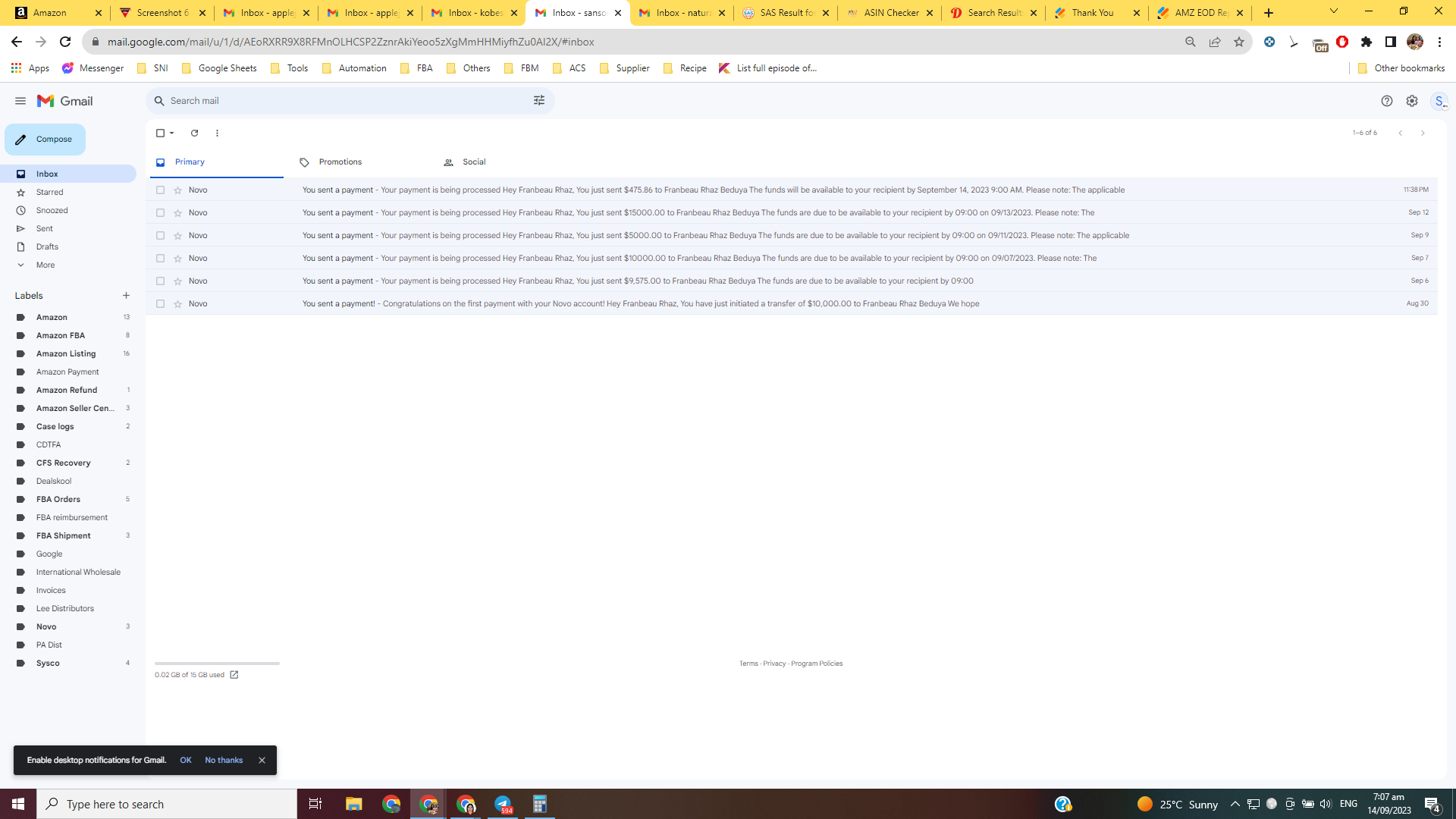1456x819 pixels.
Task: Select the Novo $15000.00 email checkbox
Action: pyautogui.click(x=160, y=213)
